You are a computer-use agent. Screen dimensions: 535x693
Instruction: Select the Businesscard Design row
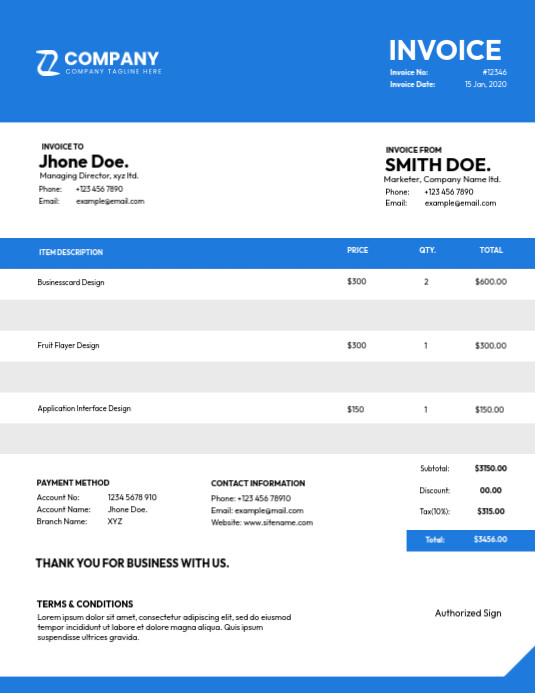[x=267, y=284]
